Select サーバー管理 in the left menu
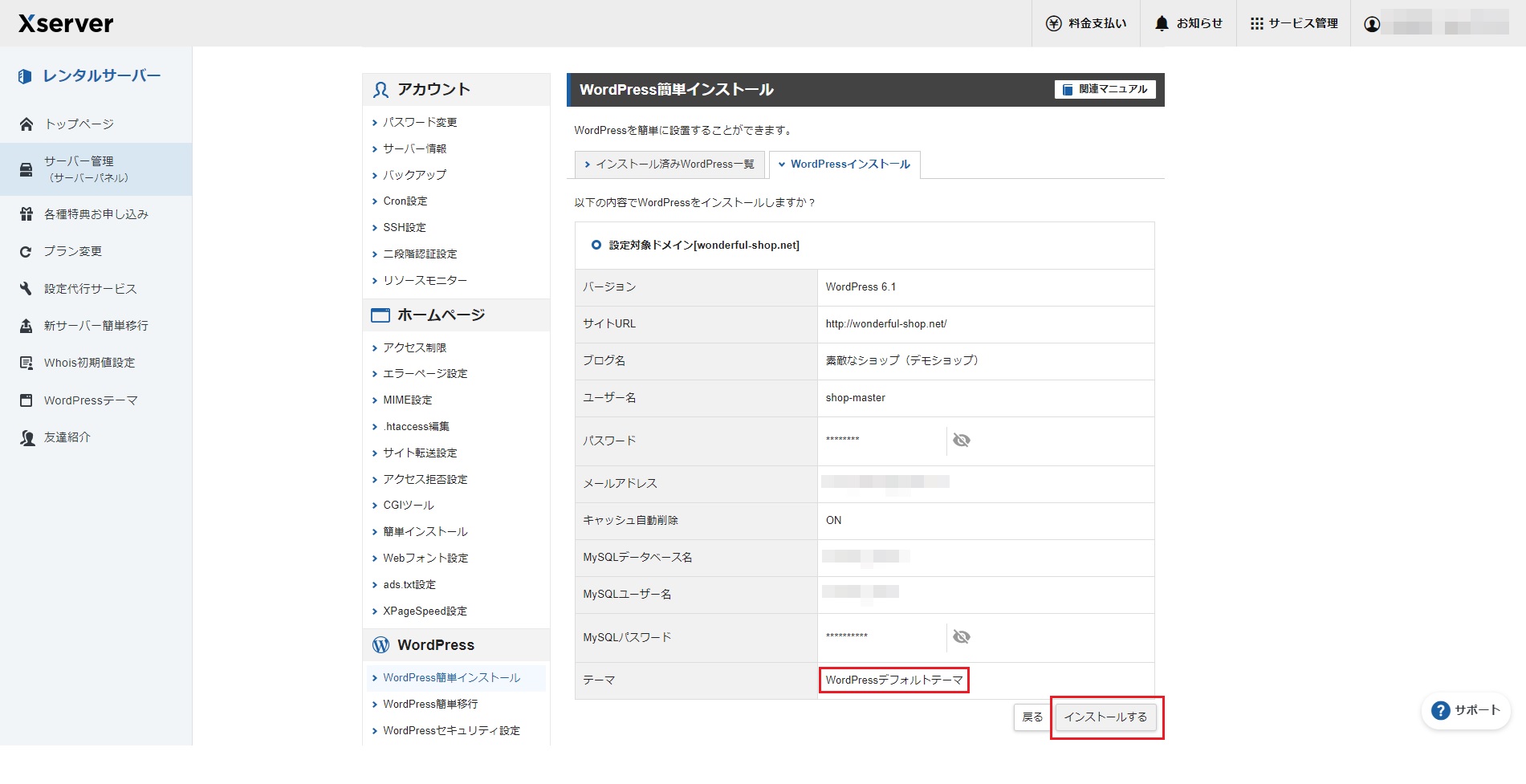Viewport: 1526px width, 784px height. click(79, 169)
